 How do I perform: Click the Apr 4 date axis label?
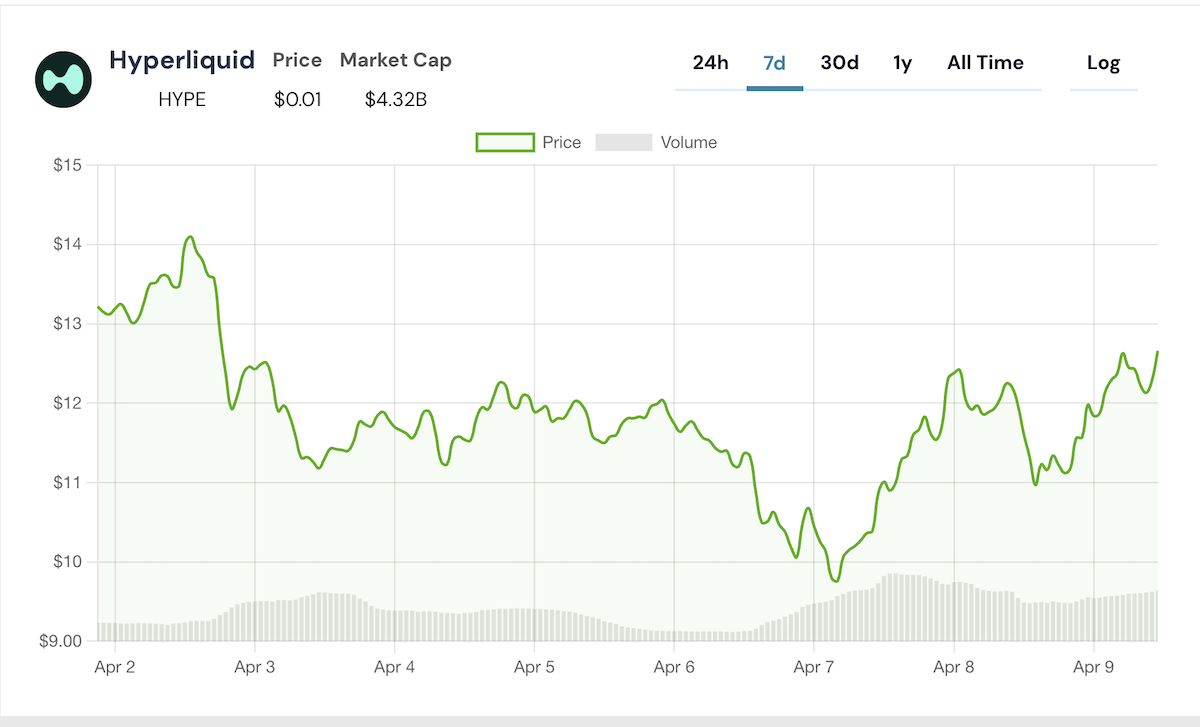tap(394, 668)
